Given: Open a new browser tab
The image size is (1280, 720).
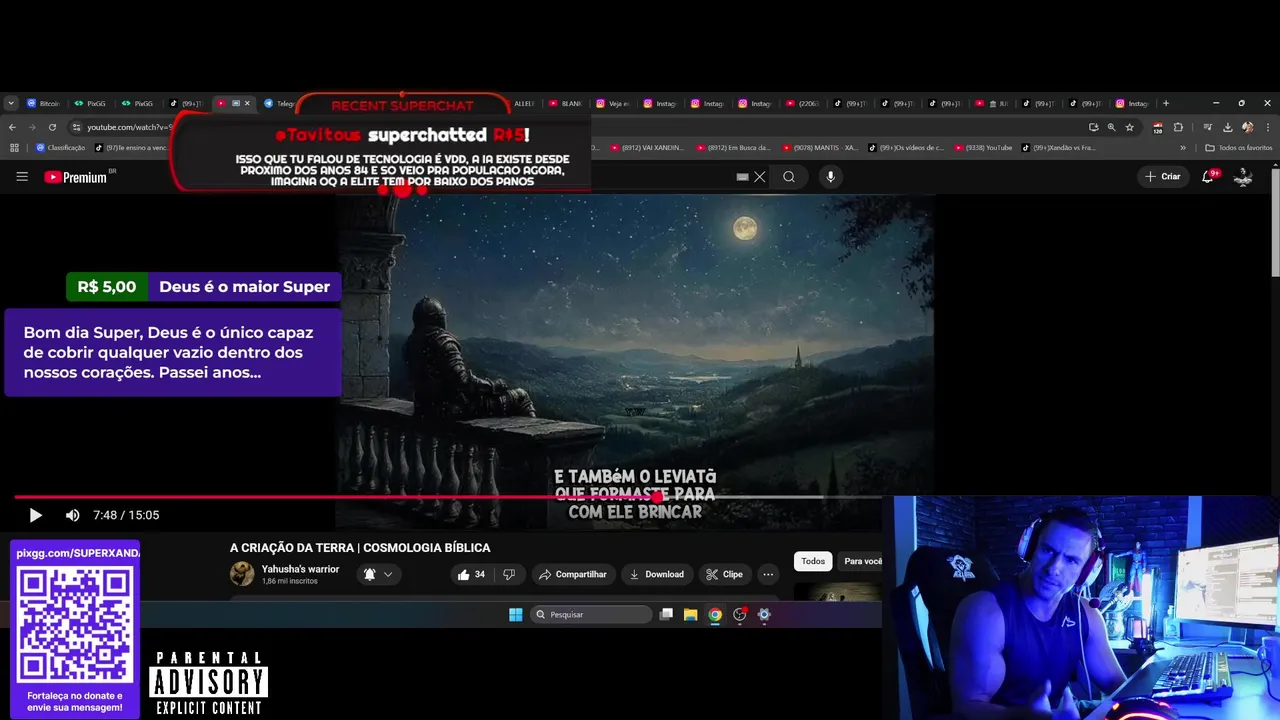Looking at the screenshot, I should (1166, 103).
